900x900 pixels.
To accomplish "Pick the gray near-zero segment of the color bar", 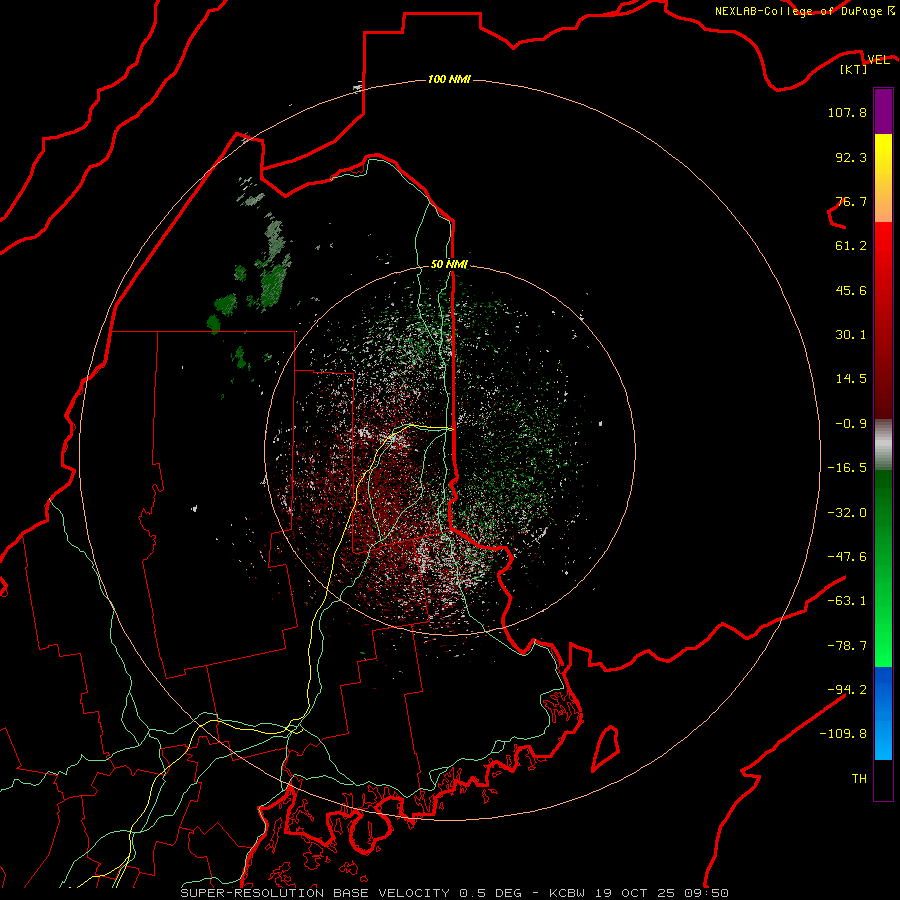I will tap(883, 444).
